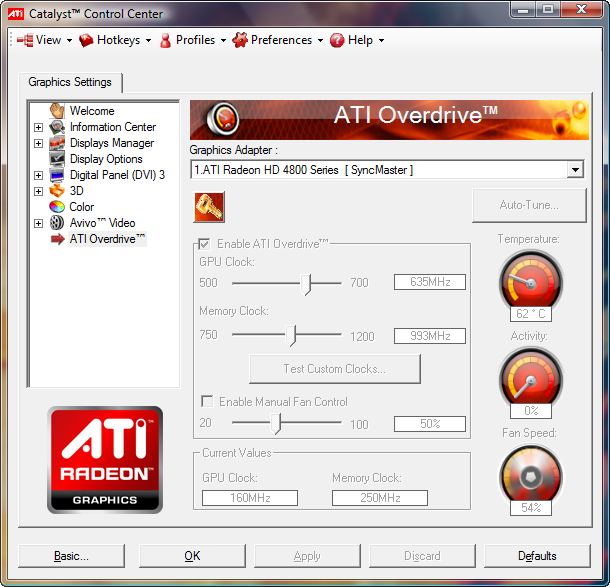Screen dimensions: 610x587
Task: Click the Profiles person icon
Action: (165, 40)
